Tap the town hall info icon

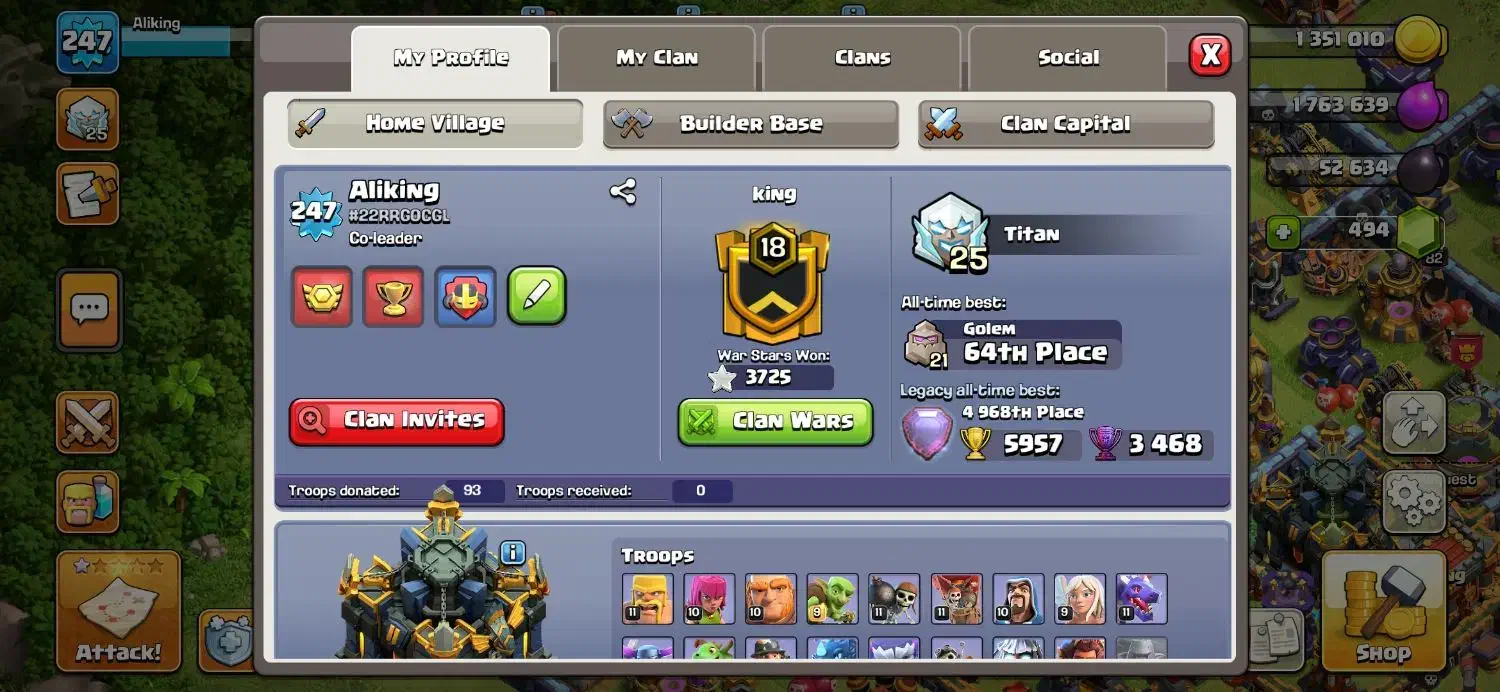512,552
